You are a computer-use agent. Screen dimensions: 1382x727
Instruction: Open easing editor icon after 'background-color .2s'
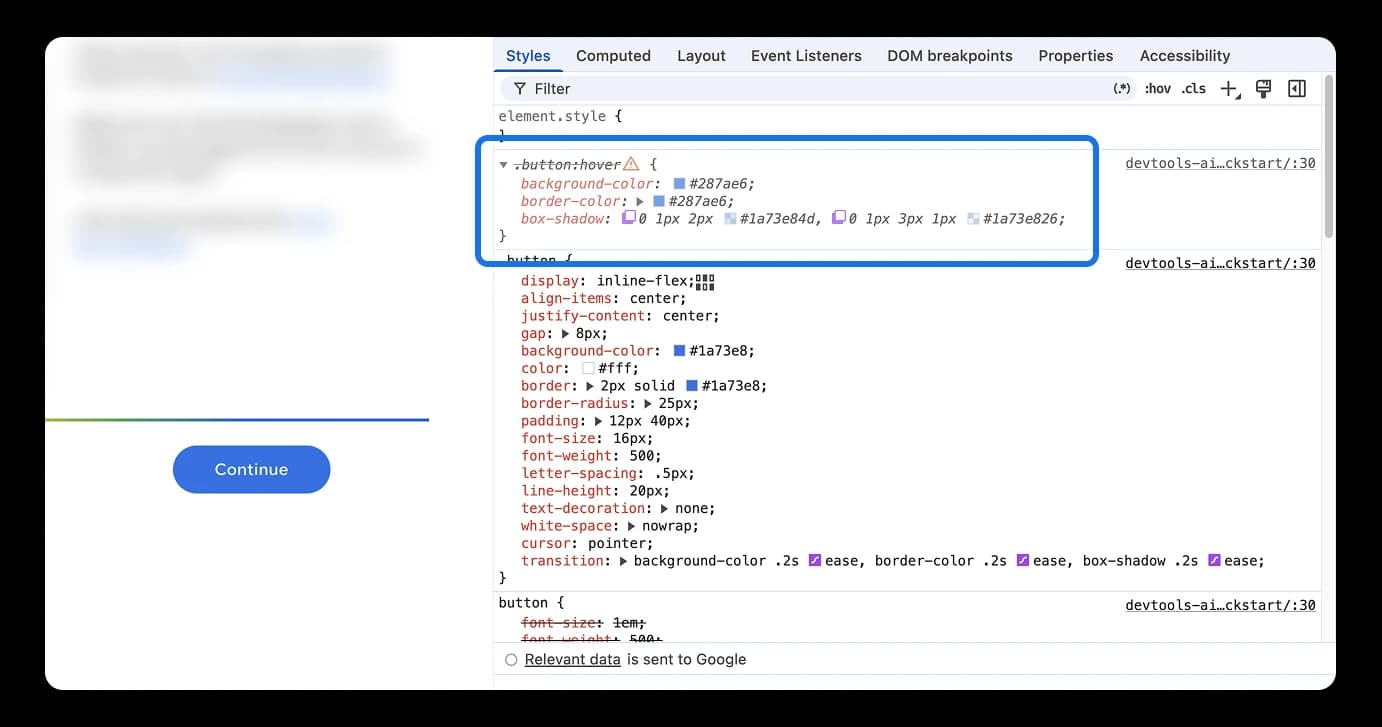(x=815, y=561)
